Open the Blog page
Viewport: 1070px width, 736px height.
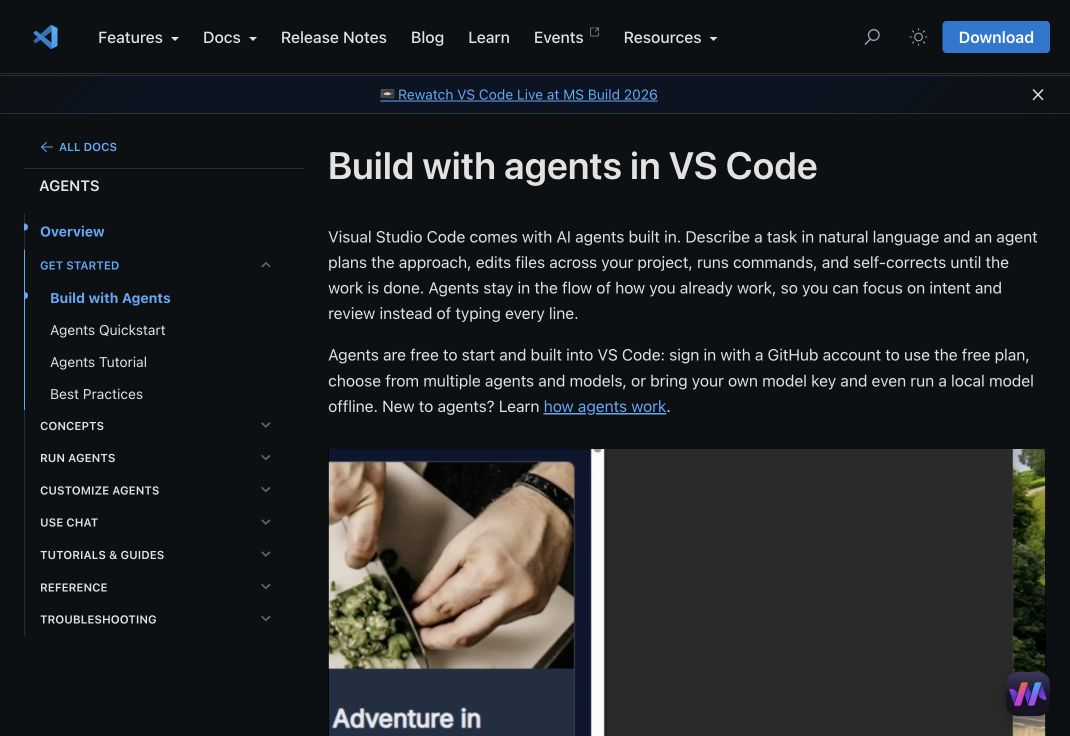coord(427,38)
